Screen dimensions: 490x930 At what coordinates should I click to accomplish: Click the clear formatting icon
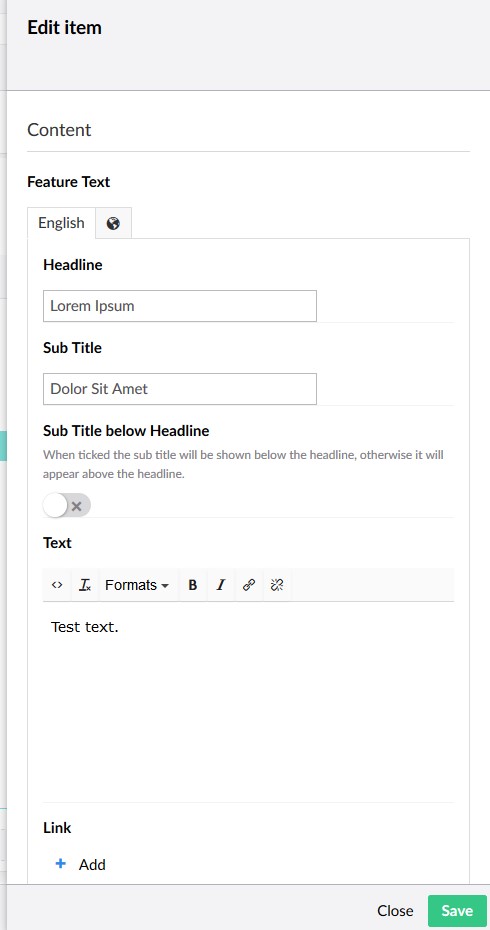(x=85, y=585)
